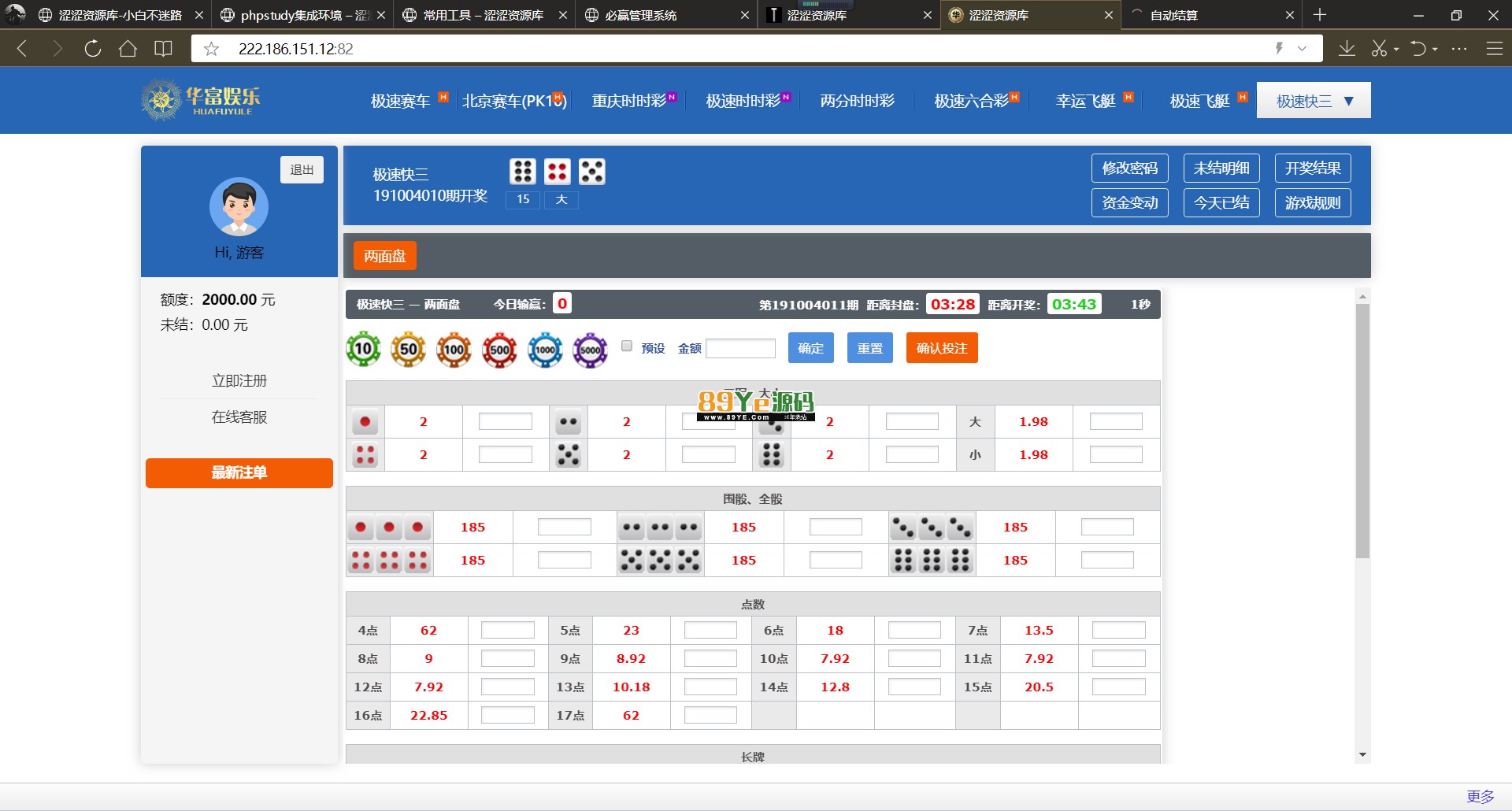Open the browser hamburger menu
The width and height of the screenshot is (1512, 811).
[x=1494, y=49]
